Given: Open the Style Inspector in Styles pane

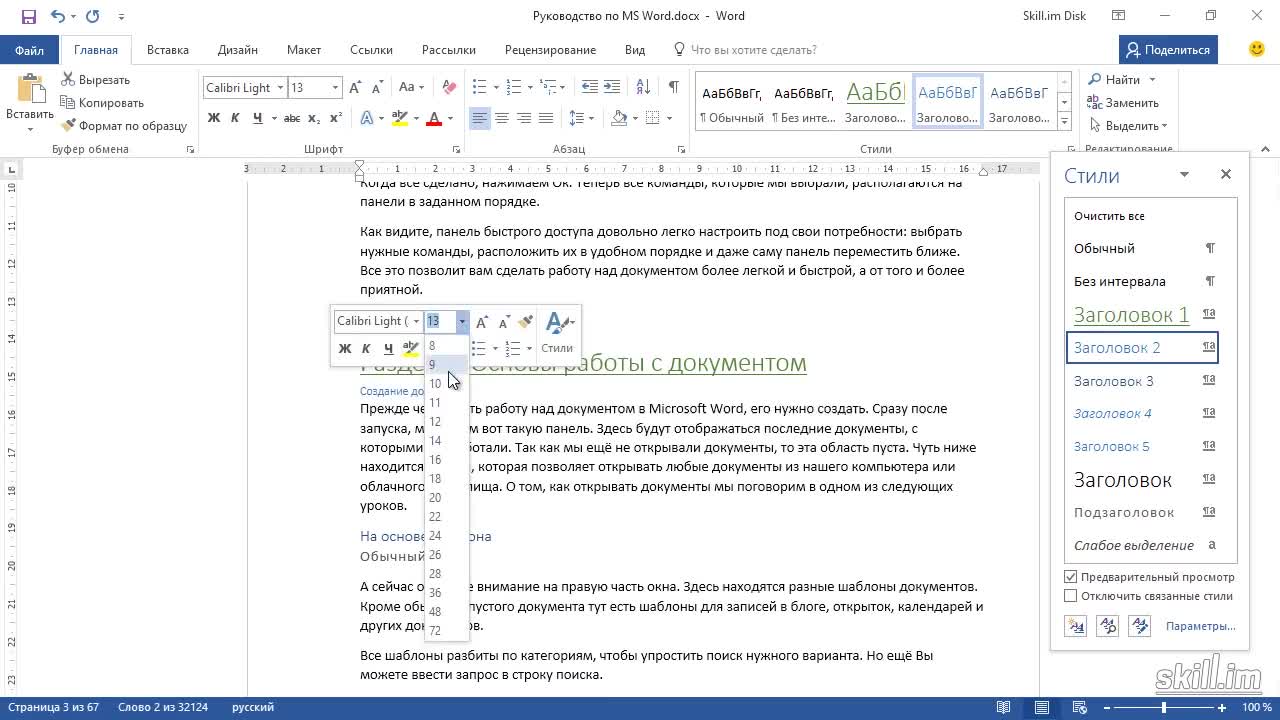Looking at the screenshot, I should click(1108, 626).
